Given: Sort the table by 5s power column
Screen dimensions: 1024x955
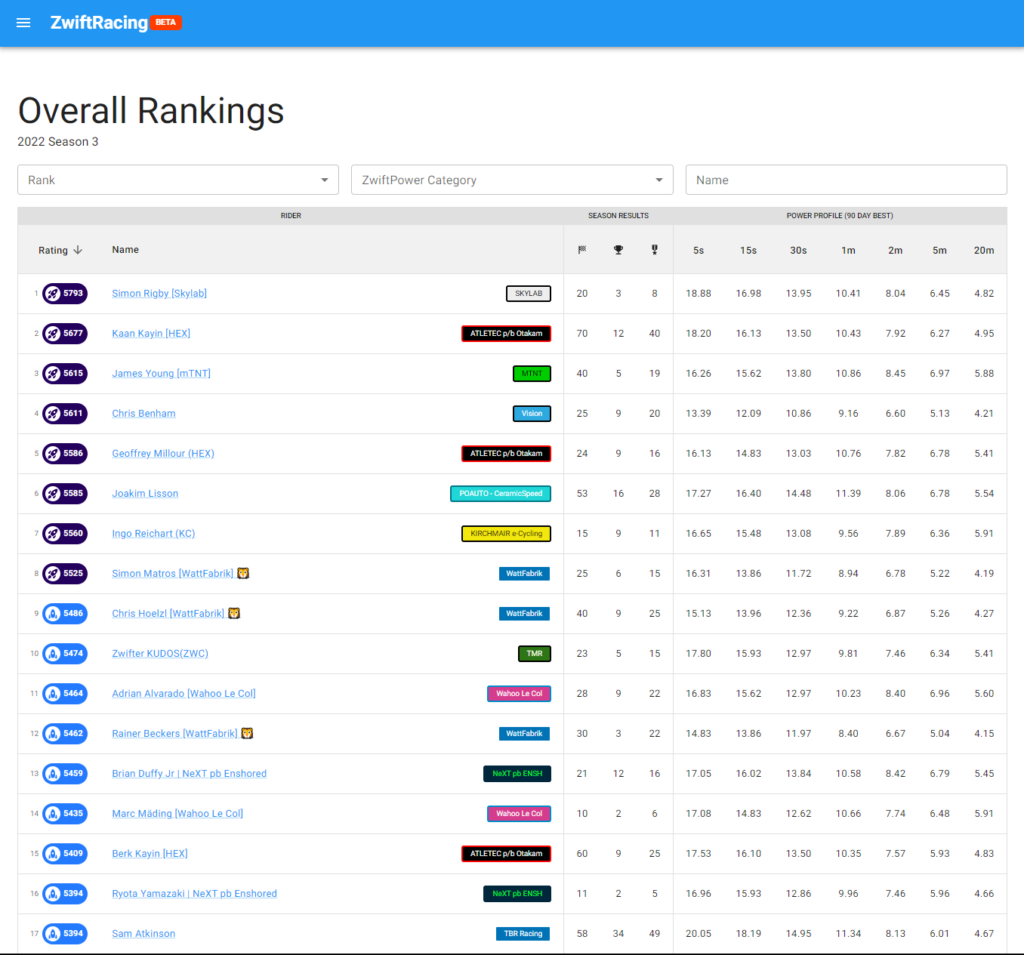Looking at the screenshot, I should (698, 250).
